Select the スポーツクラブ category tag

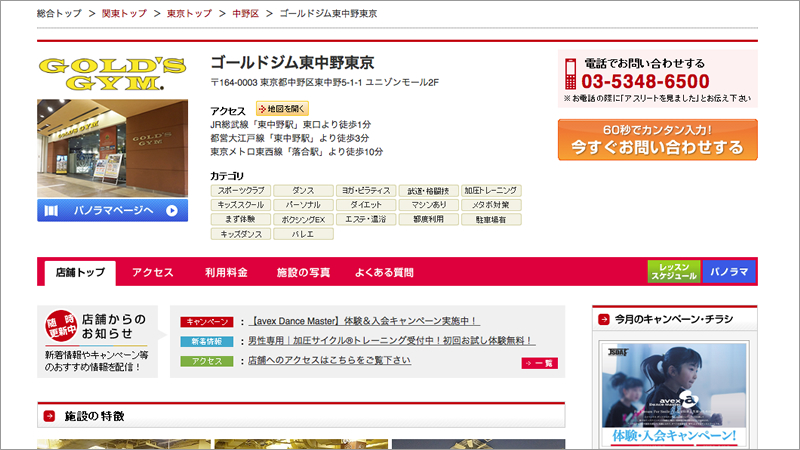(x=241, y=191)
